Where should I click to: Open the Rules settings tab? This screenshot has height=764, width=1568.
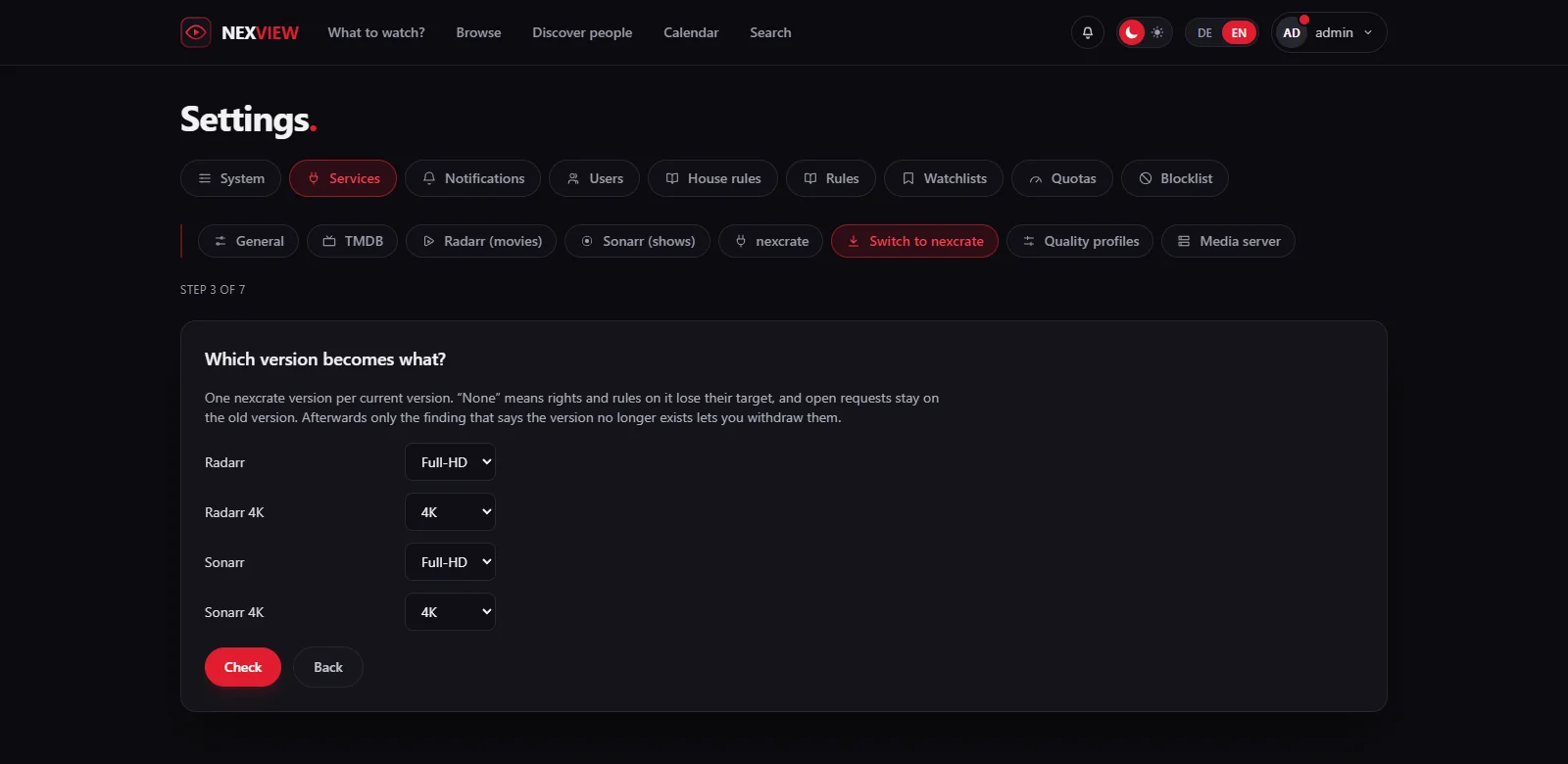click(831, 178)
